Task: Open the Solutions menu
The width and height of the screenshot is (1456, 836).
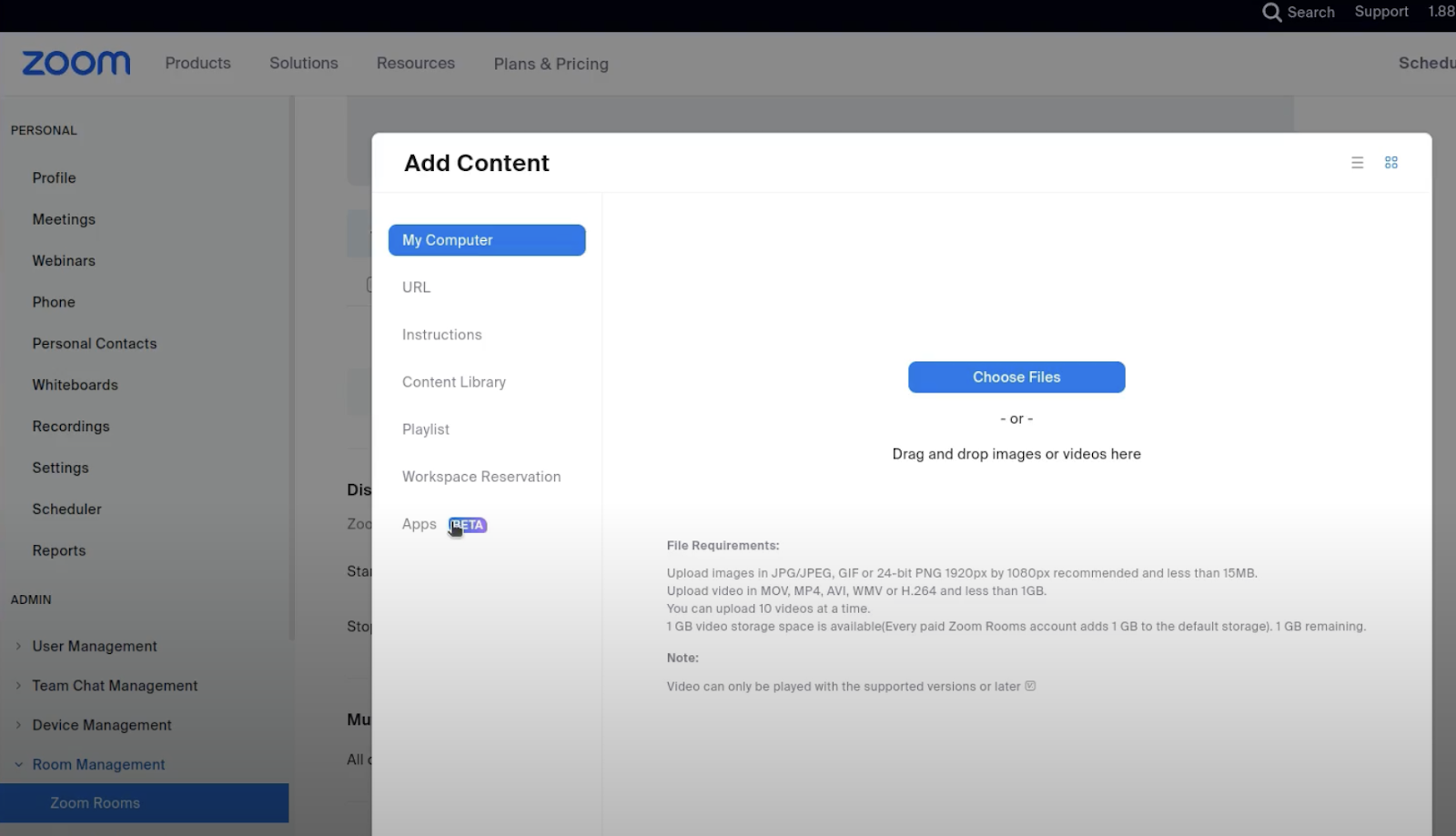Action: [x=303, y=63]
